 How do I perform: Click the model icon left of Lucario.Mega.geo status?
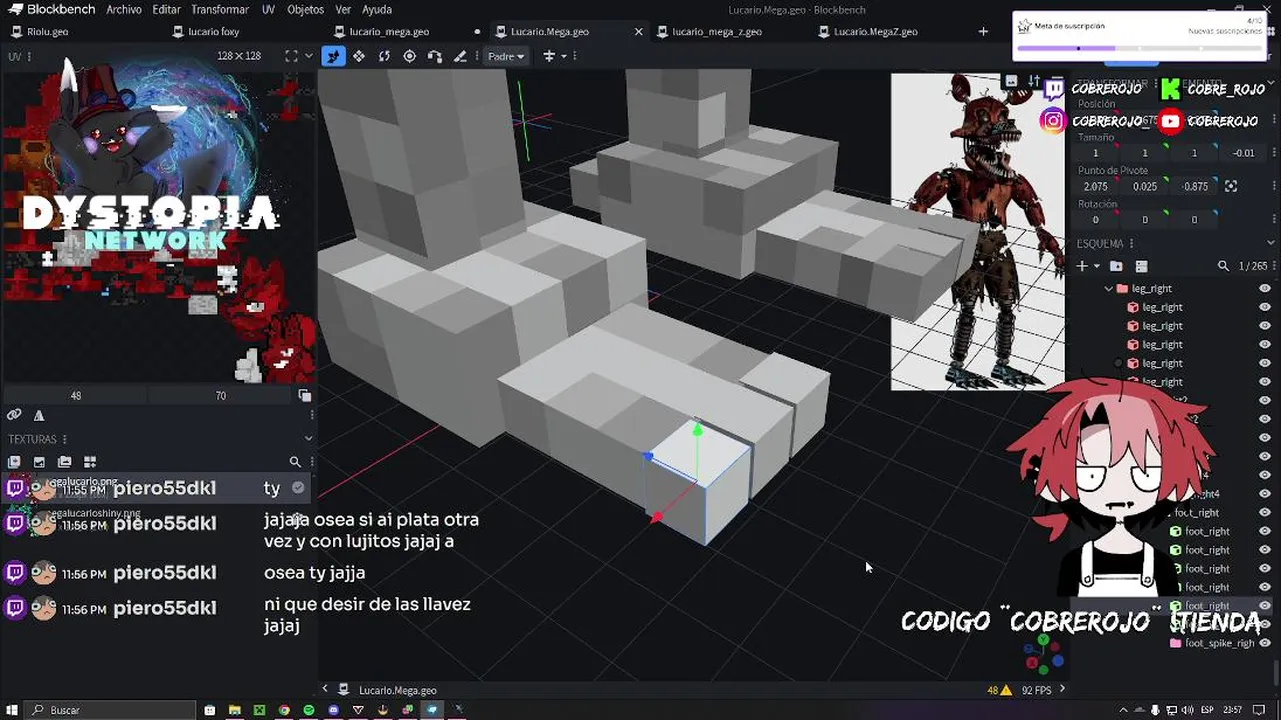point(344,690)
